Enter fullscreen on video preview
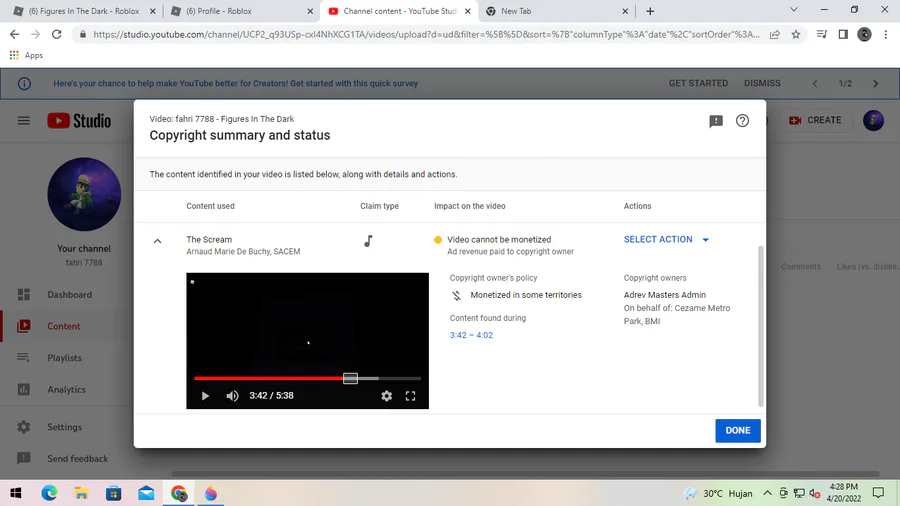The image size is (900, 506). tap(410, 396)
